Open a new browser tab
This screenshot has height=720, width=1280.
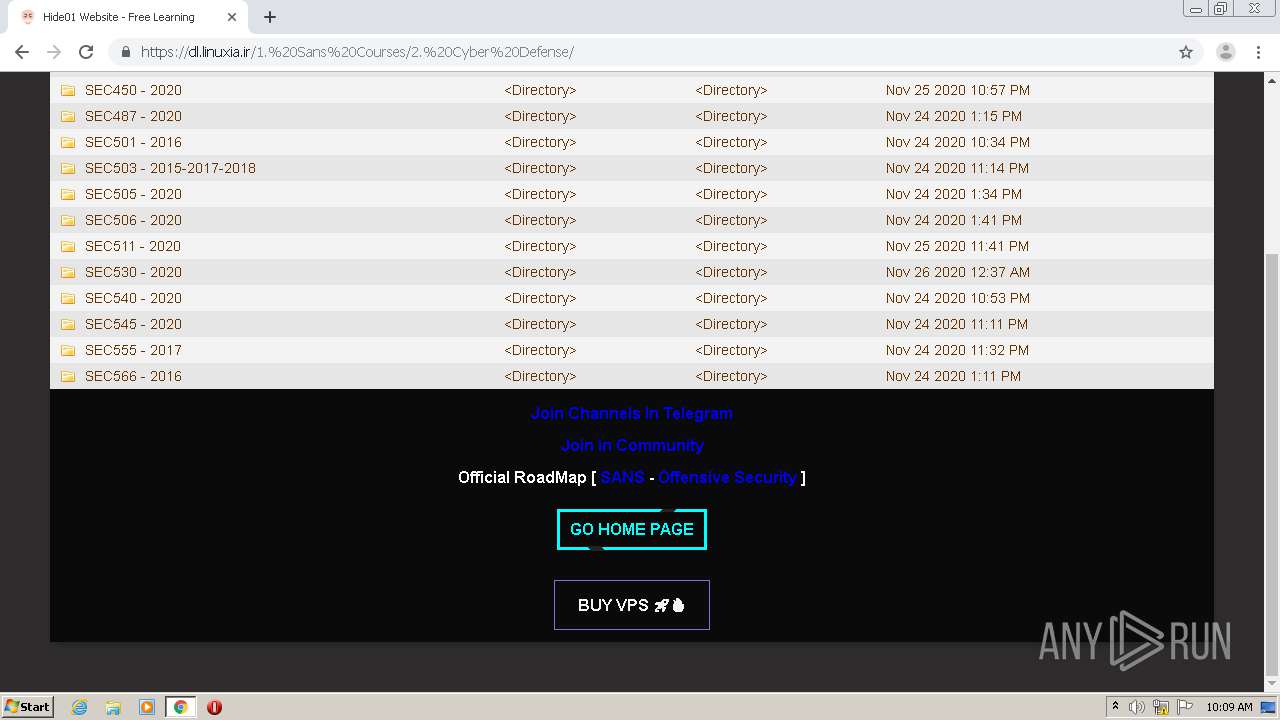click(270, 17)
